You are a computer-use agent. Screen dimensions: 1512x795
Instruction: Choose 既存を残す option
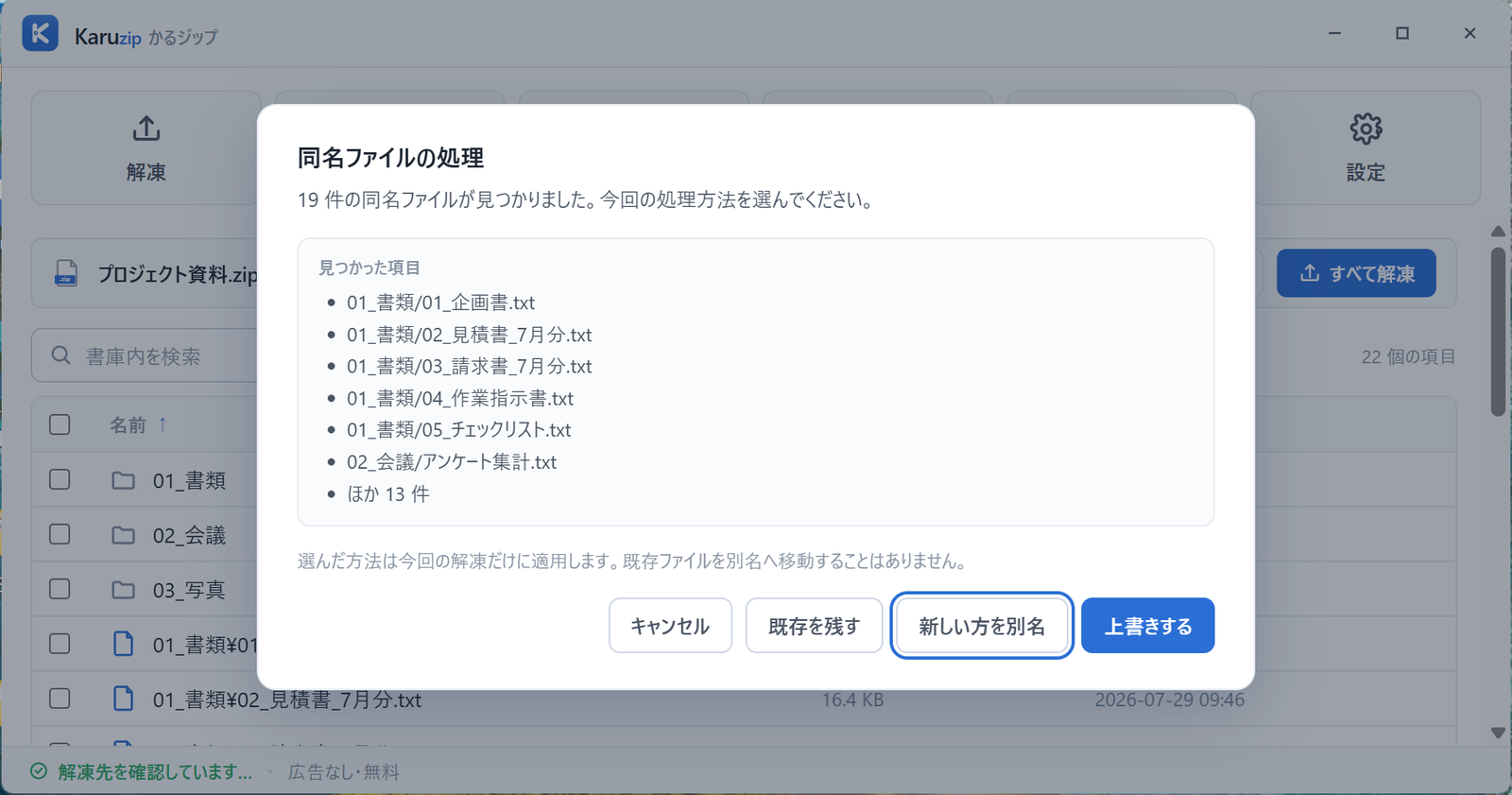[x=814, y=626]
